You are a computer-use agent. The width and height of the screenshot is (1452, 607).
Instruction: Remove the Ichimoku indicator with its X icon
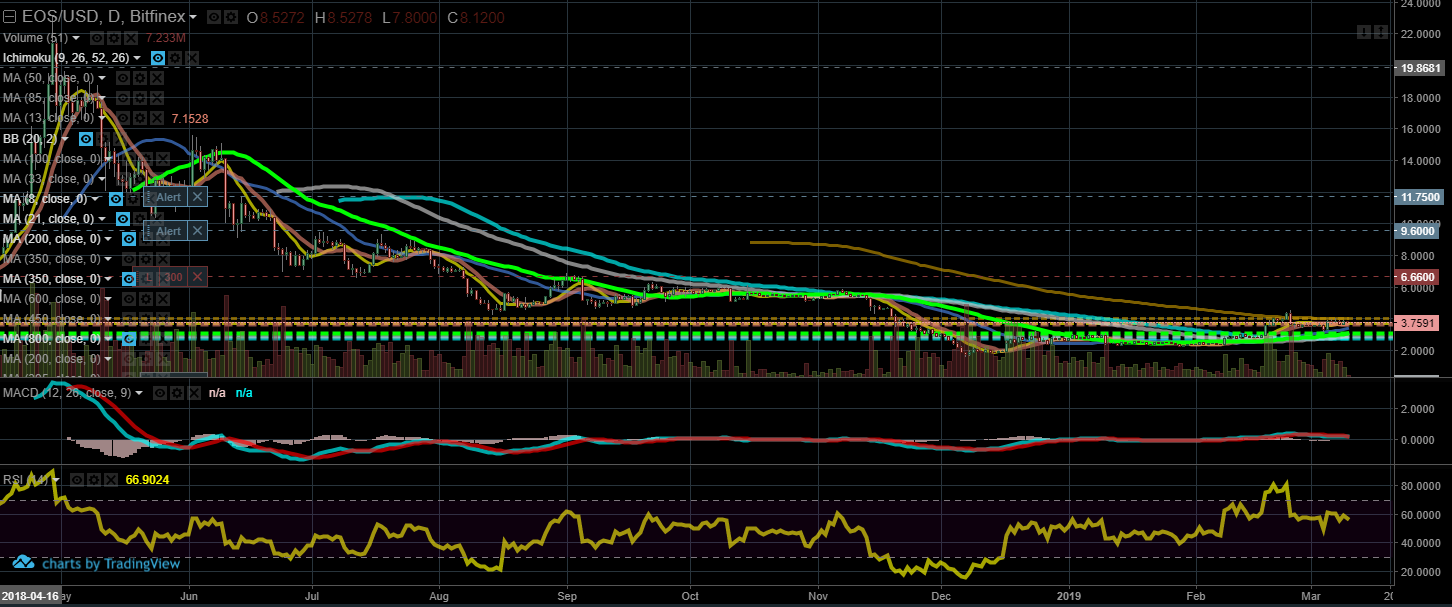pyautogui.click(x=192, y=58)
